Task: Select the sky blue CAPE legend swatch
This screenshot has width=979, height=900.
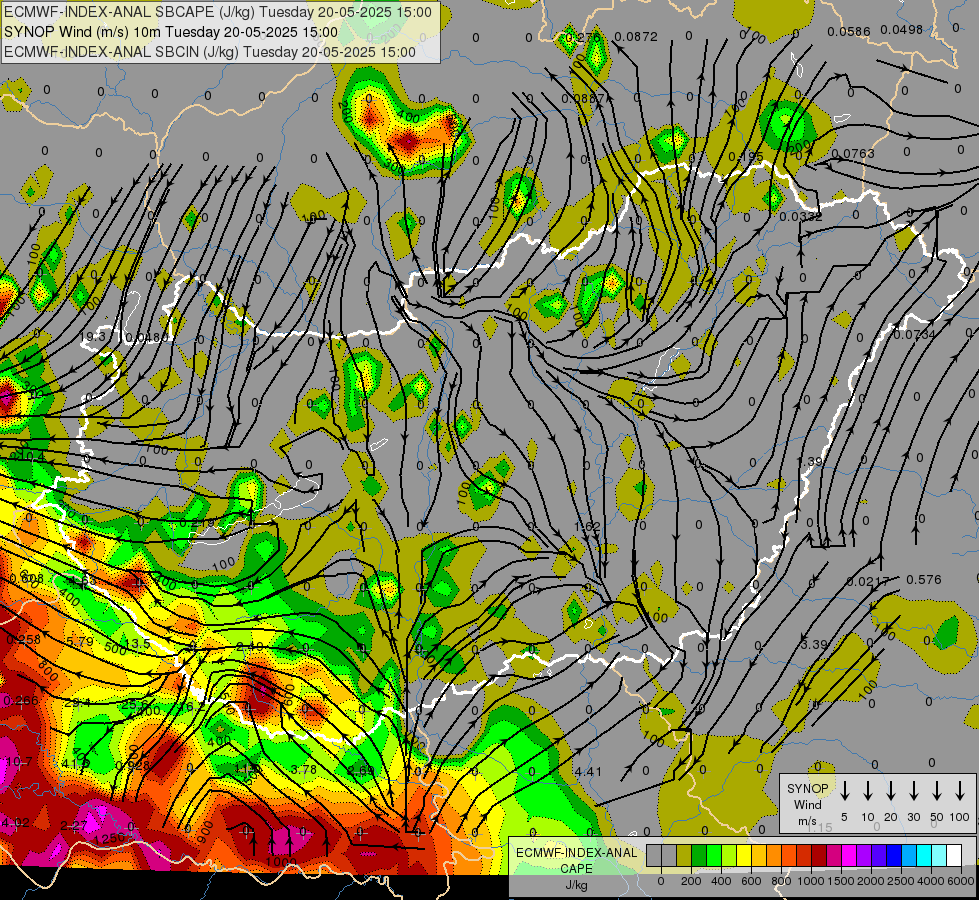Action: coord(908,856)
